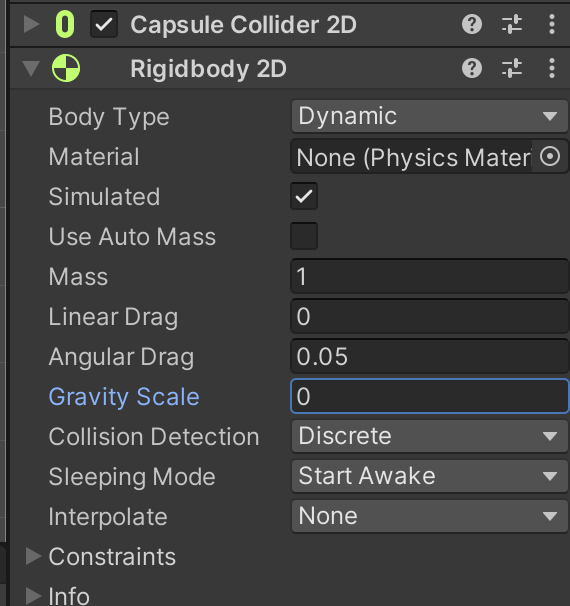Enable the Use Auto Mass checkbox
The height and width of the screenshot is (606, 570).
click(304, 236)
